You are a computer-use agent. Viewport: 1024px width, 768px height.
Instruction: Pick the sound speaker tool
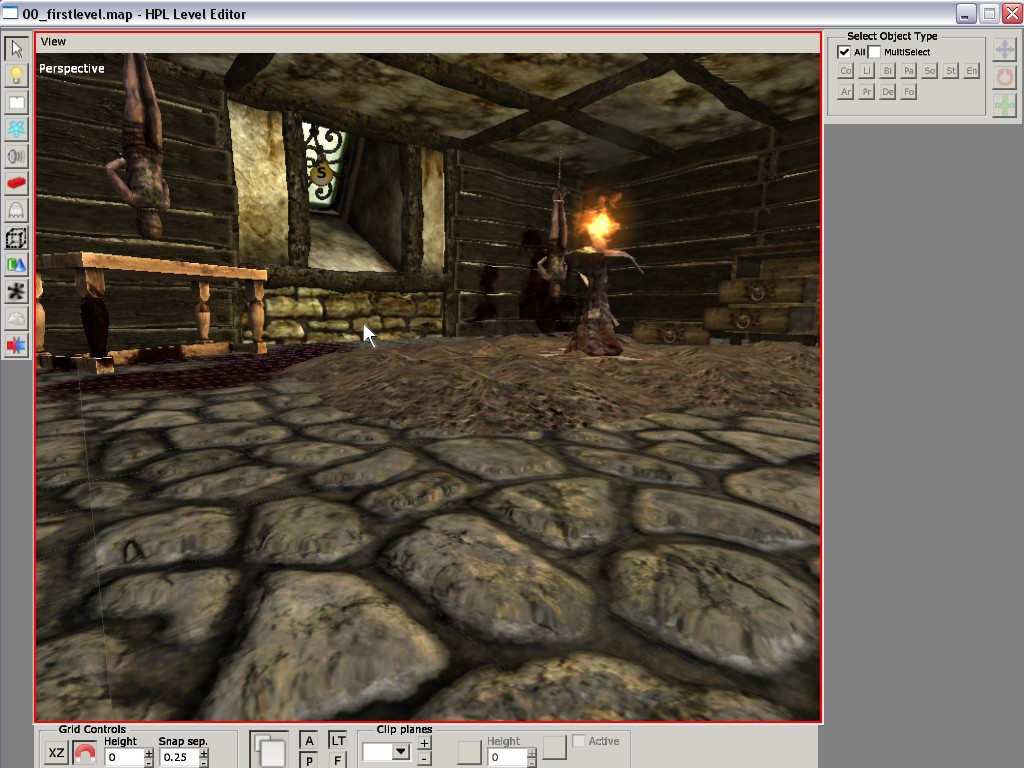(x=17, y=156)
